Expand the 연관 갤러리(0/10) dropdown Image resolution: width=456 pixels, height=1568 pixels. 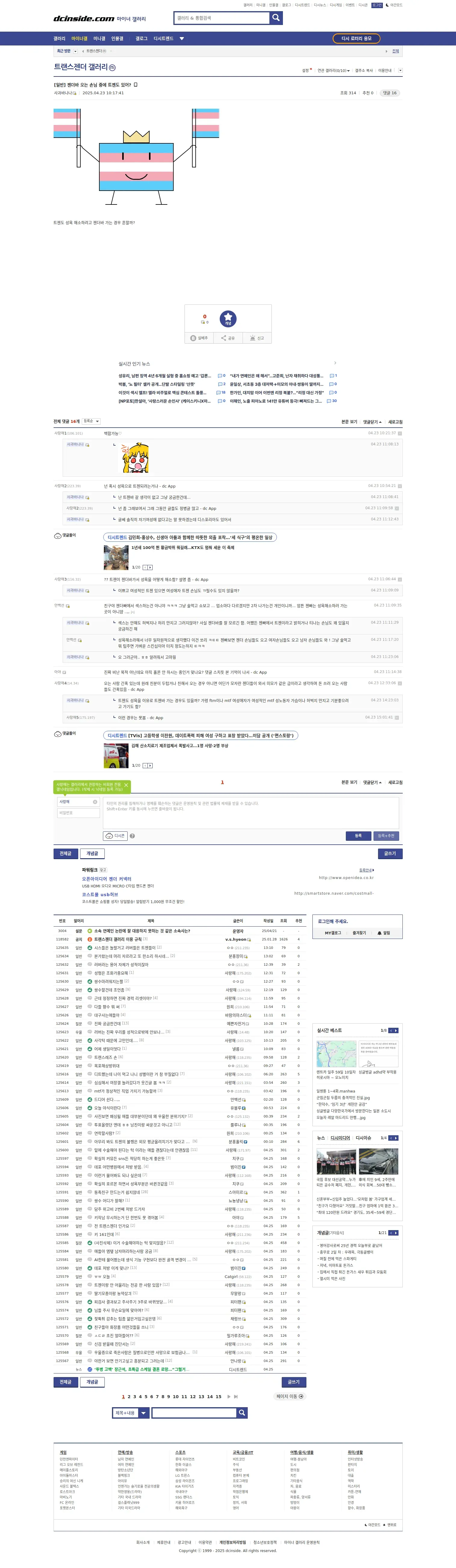333,70
